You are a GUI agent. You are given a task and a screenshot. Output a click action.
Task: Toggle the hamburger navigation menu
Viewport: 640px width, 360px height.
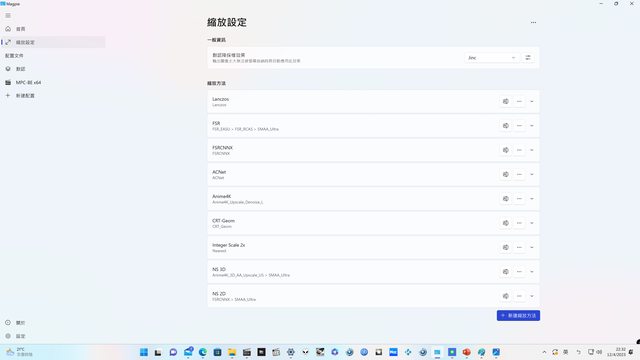(8, 16)
